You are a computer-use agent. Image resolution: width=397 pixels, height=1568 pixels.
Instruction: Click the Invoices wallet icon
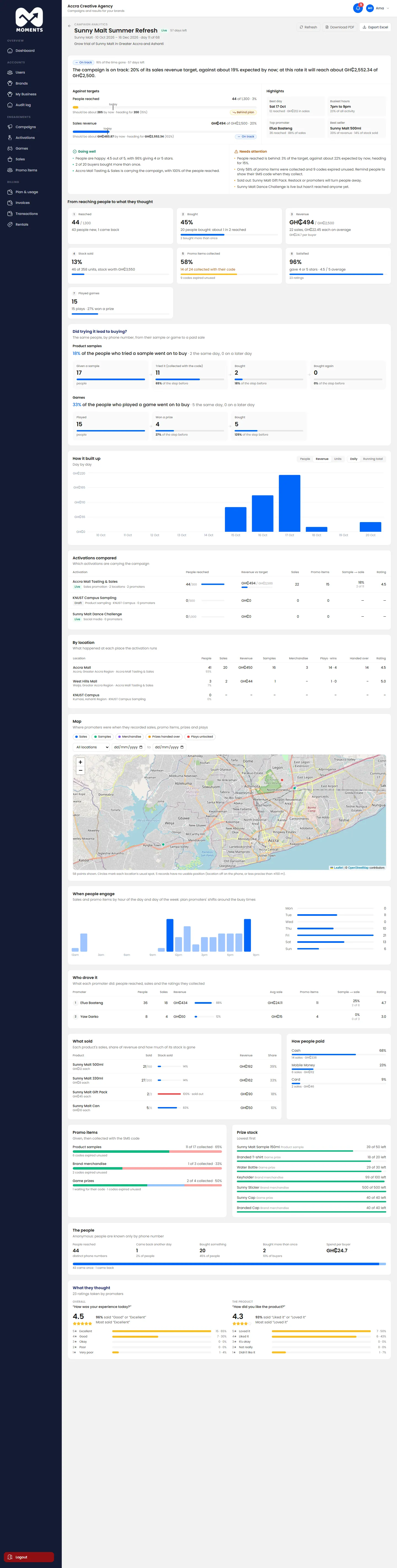10,203
